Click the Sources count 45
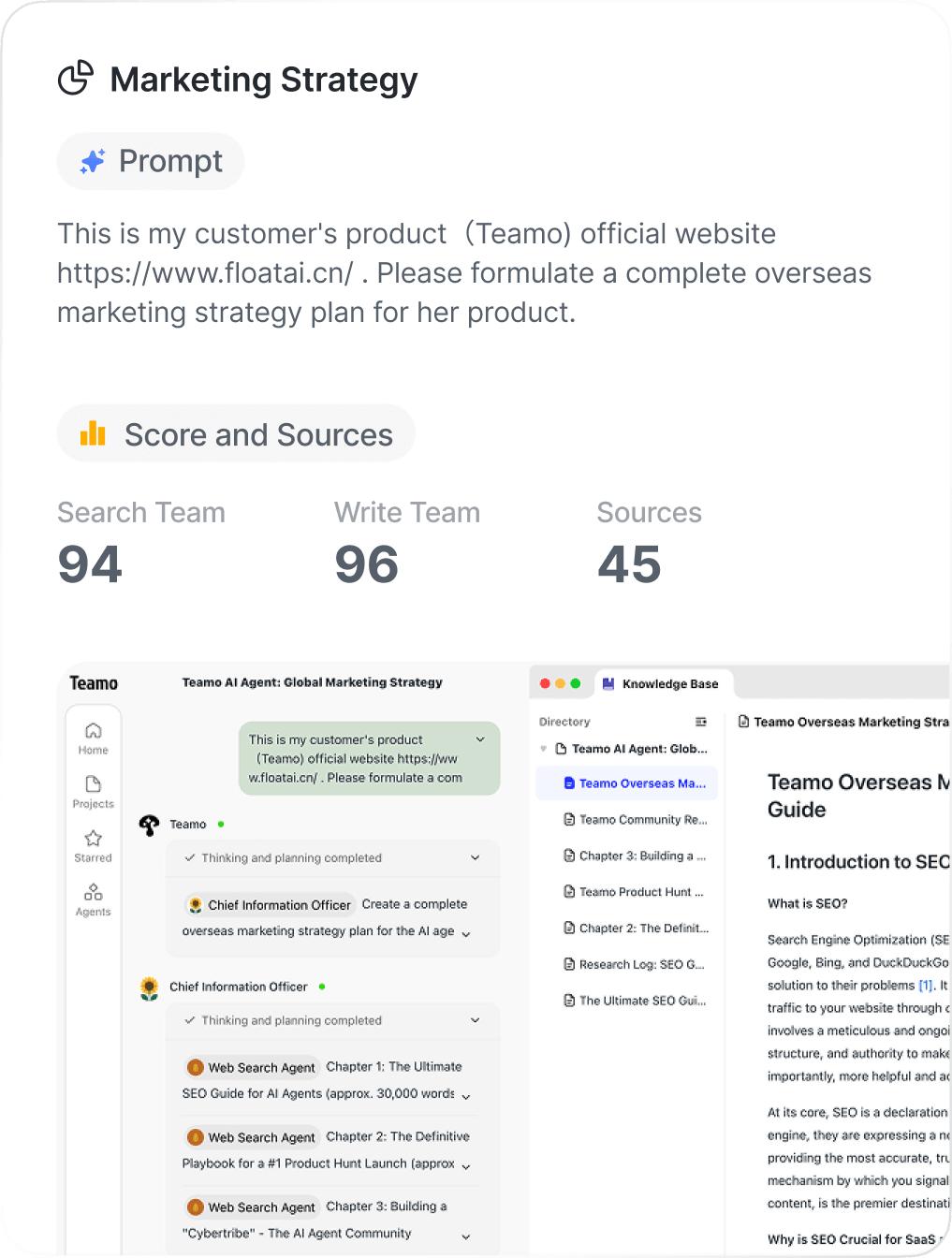Viewport: 952px width, 1258px height. click(629, 564)
